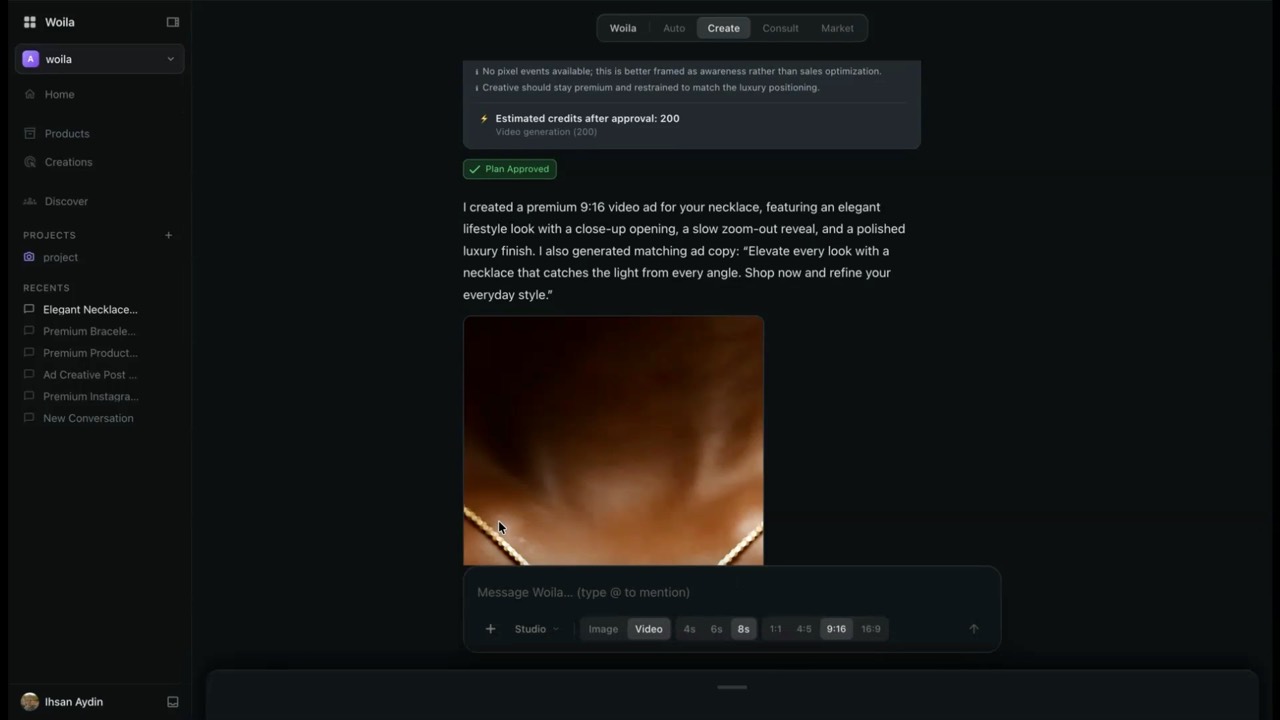This screenshot has width=1280, height=720.
Task: Open the generated necklace video thumbnail
Action: [613, 441]
